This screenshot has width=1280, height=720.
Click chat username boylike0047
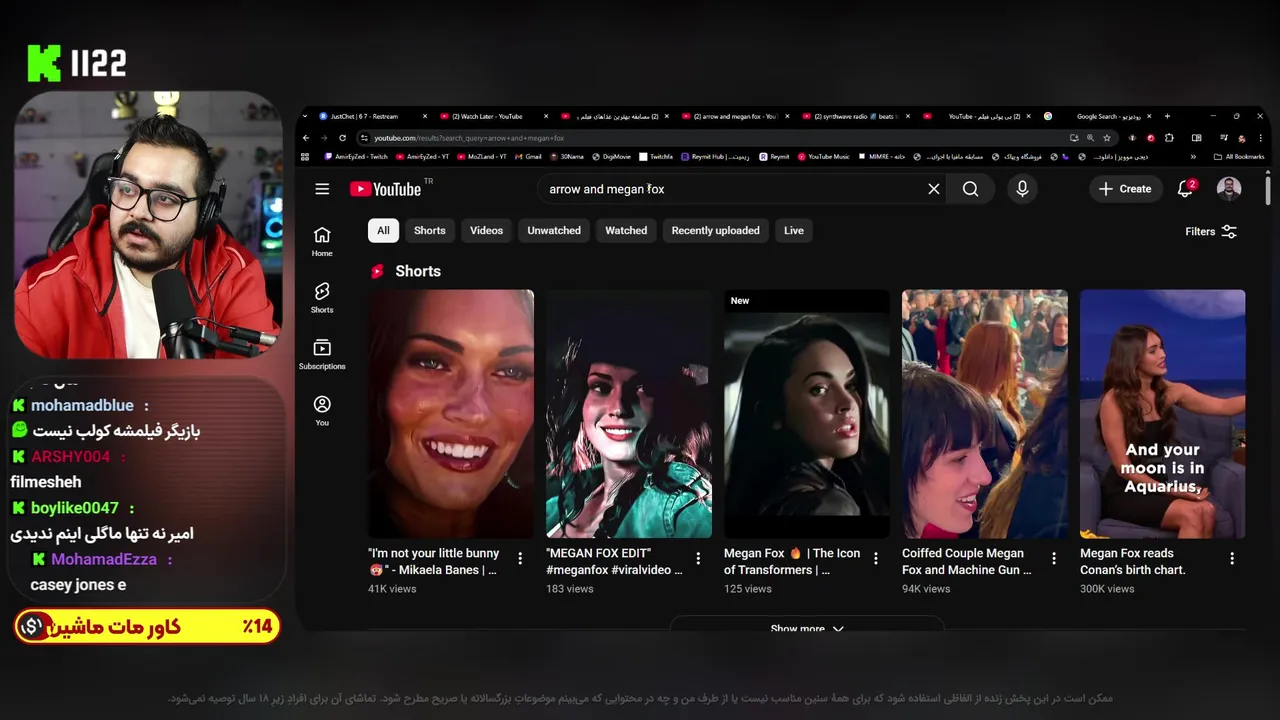74,508
